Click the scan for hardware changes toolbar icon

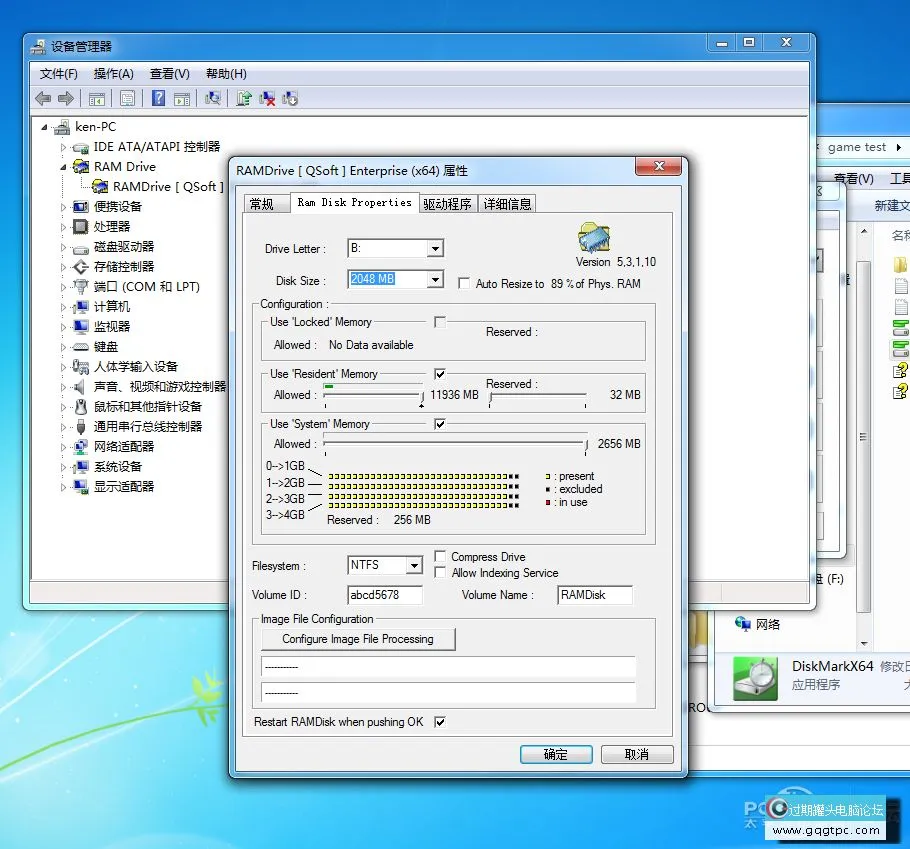(x=213, y=98)
